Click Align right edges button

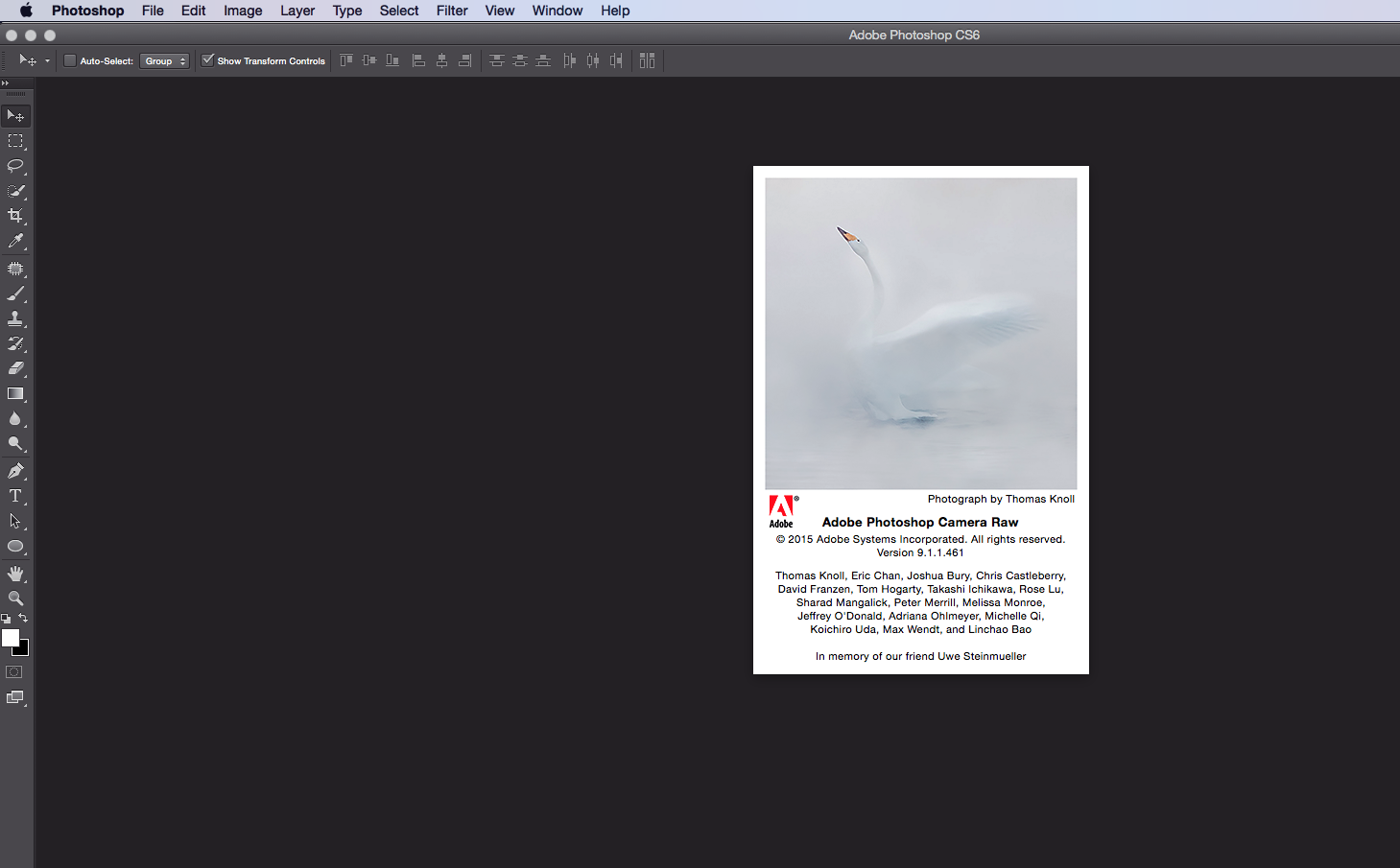pyautogui.click(x=464, y=60)
